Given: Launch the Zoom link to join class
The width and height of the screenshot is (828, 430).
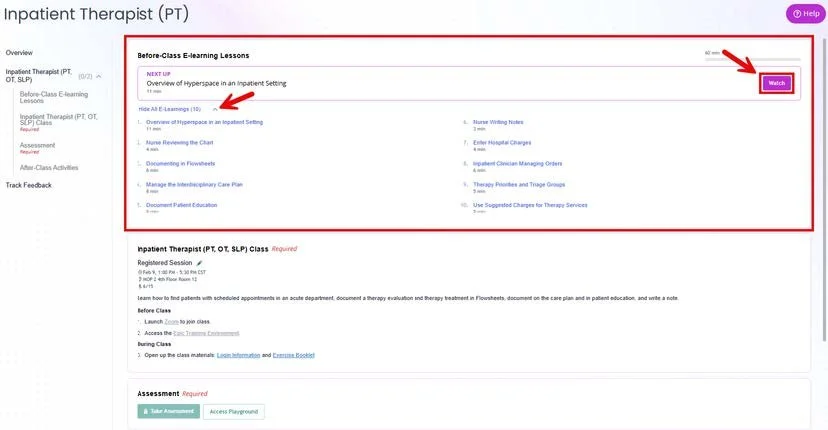Looking at the screenshot, I should [171, 322].
